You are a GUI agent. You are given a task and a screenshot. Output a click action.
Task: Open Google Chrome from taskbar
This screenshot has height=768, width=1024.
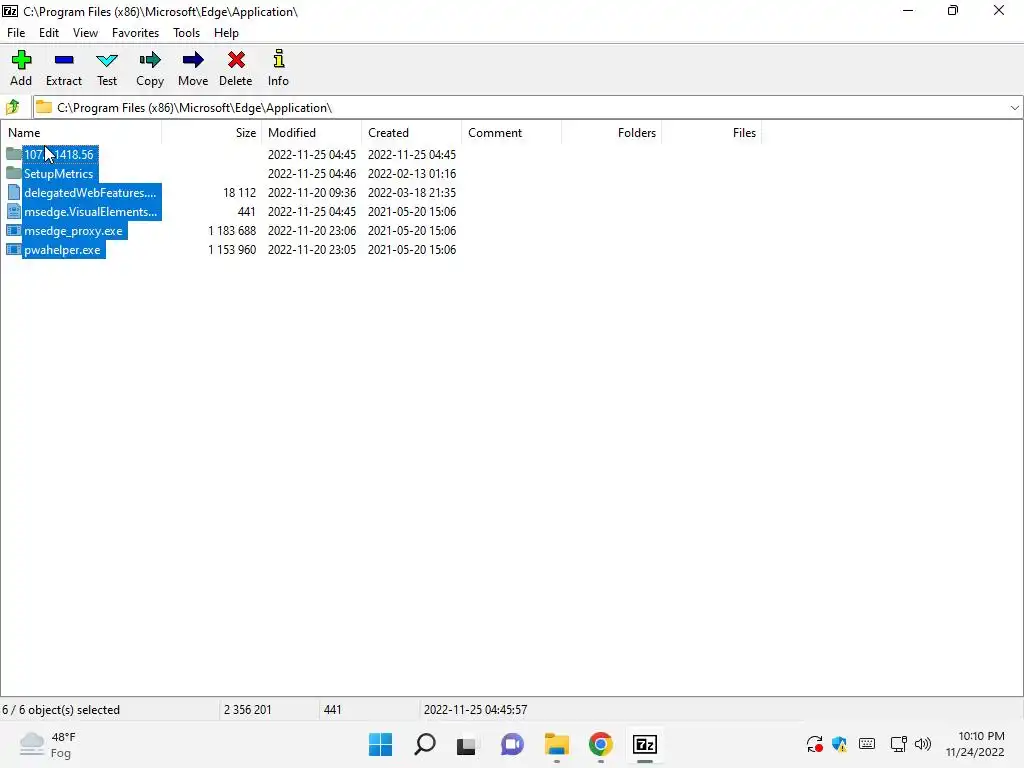click(x=601, y=744)
